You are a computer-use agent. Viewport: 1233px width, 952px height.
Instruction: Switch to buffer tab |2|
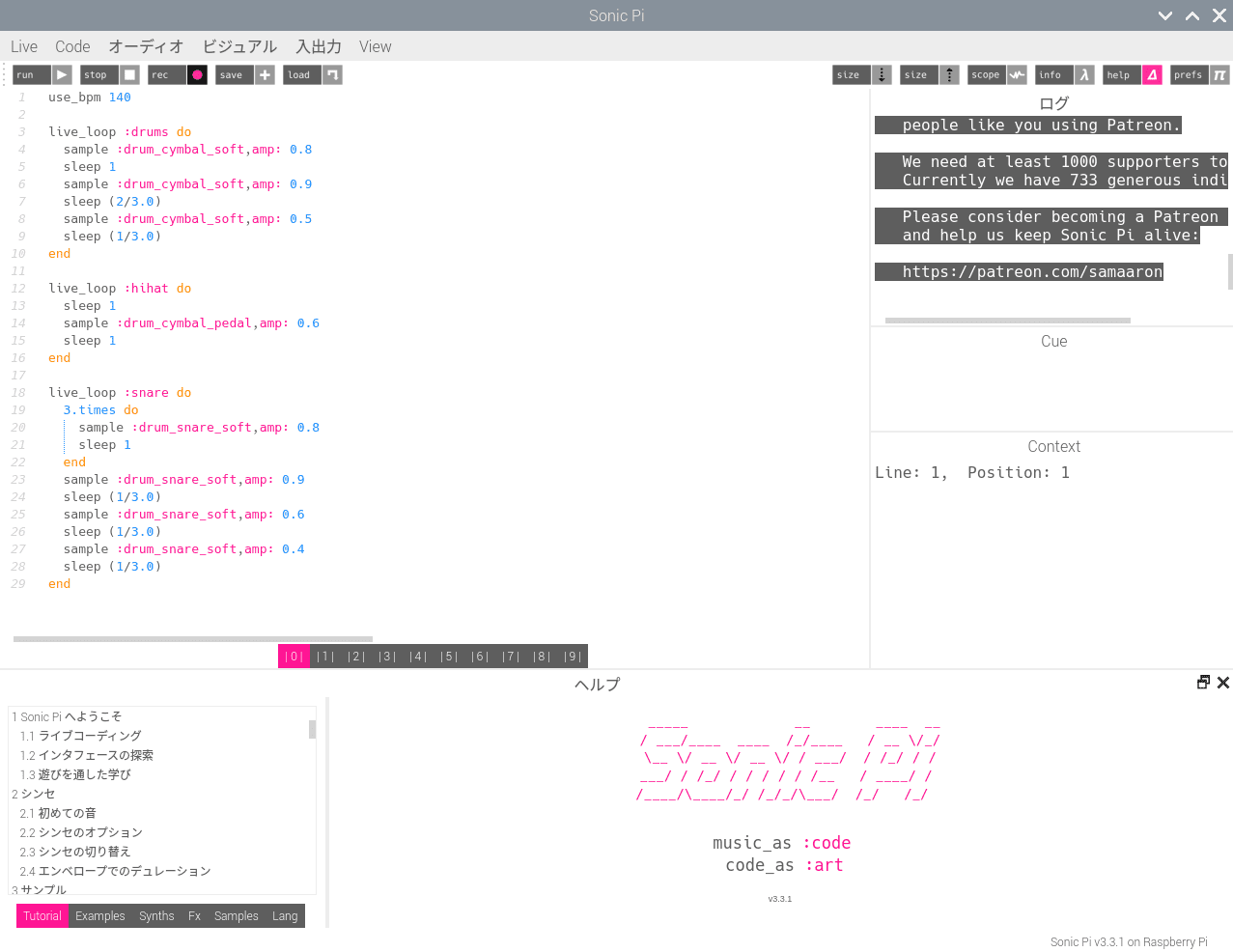356,657
